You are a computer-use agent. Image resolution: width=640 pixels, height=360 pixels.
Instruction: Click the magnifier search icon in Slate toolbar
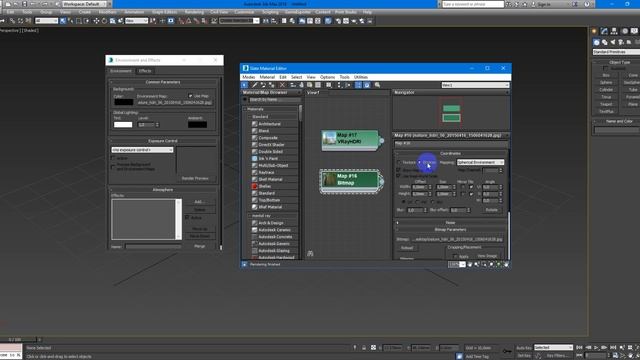378,85
